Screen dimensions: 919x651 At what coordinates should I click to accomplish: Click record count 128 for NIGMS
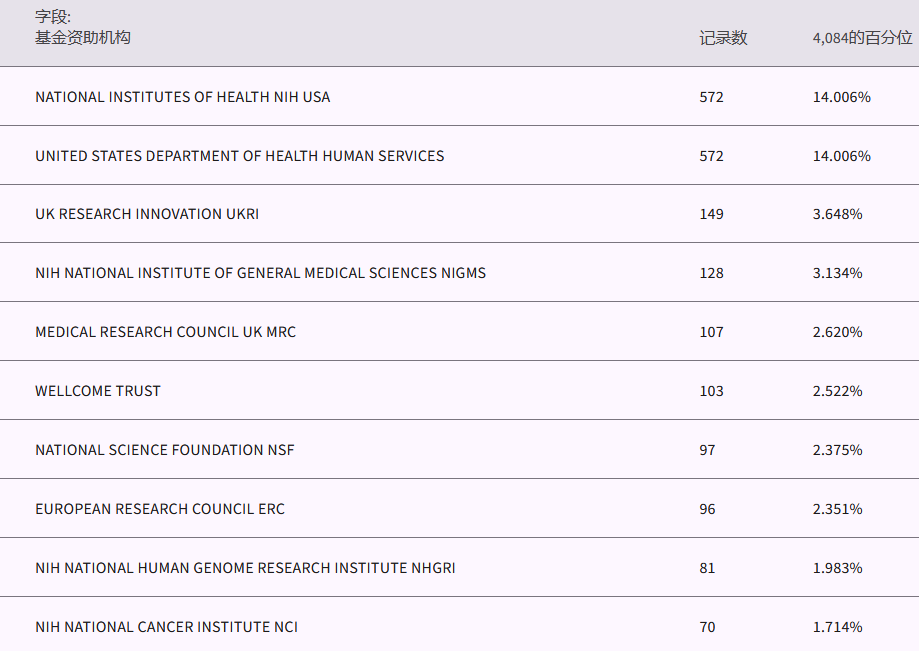tap(712, 273)
